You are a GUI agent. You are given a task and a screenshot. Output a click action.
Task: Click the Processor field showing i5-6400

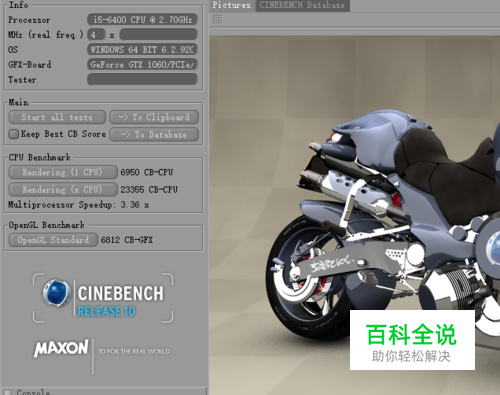coord(142,20)
